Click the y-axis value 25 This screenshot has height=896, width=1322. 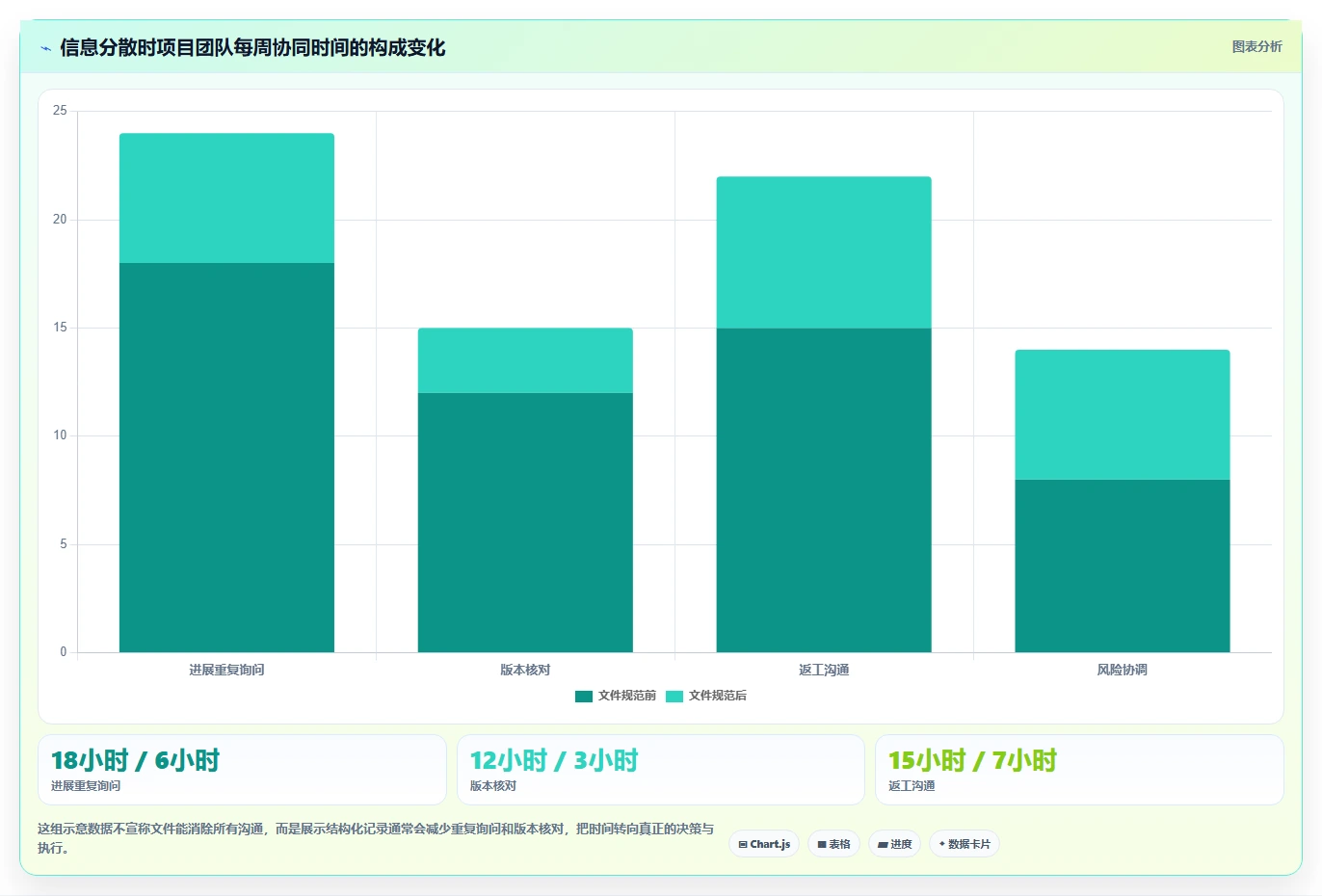click(x=60, y=111)
